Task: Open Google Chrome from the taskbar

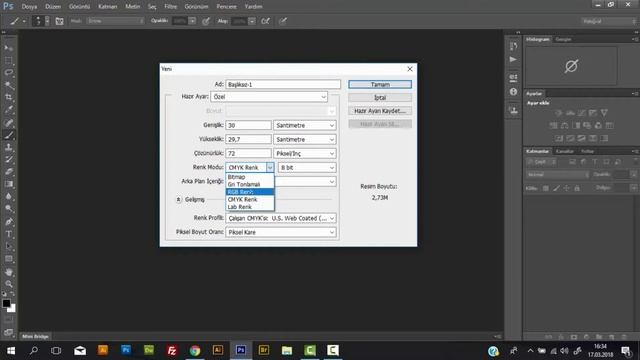Action: coord(195,350)
